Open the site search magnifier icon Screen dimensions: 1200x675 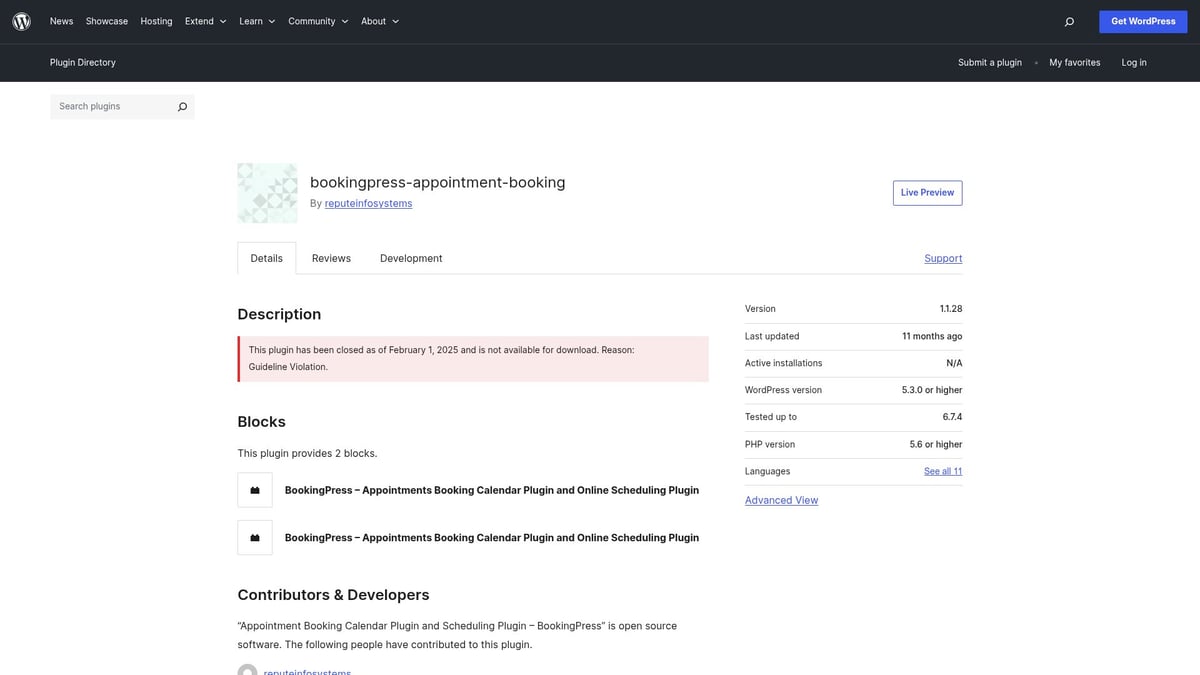point(1069,21)
